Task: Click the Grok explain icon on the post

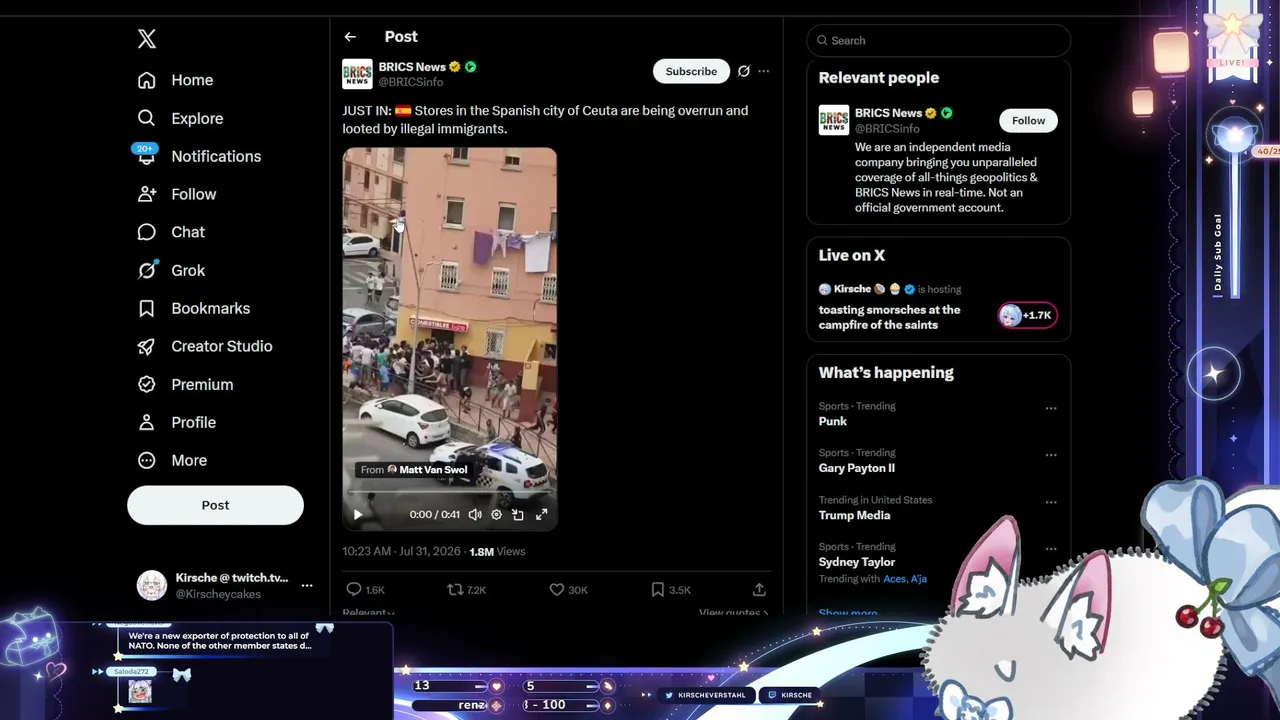Action: tap(743, 71)
